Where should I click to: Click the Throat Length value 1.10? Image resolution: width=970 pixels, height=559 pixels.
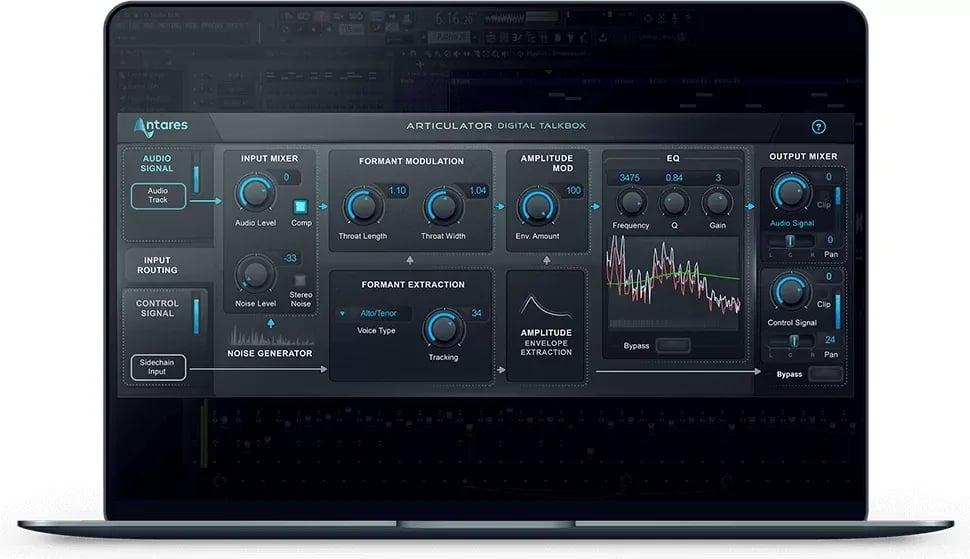click(x=397, y=190)
